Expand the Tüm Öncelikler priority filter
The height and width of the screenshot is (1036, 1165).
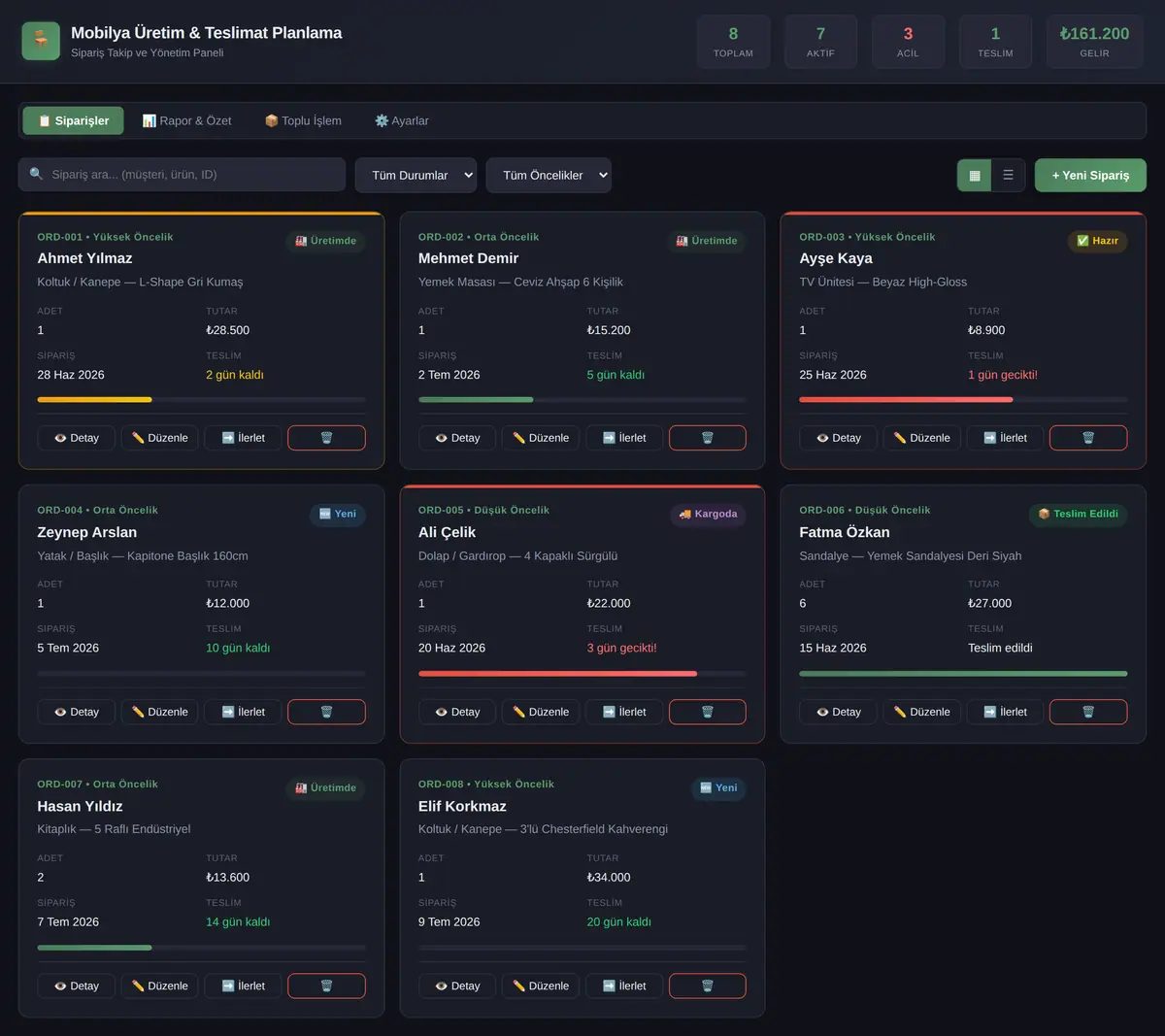pos(549,175)
